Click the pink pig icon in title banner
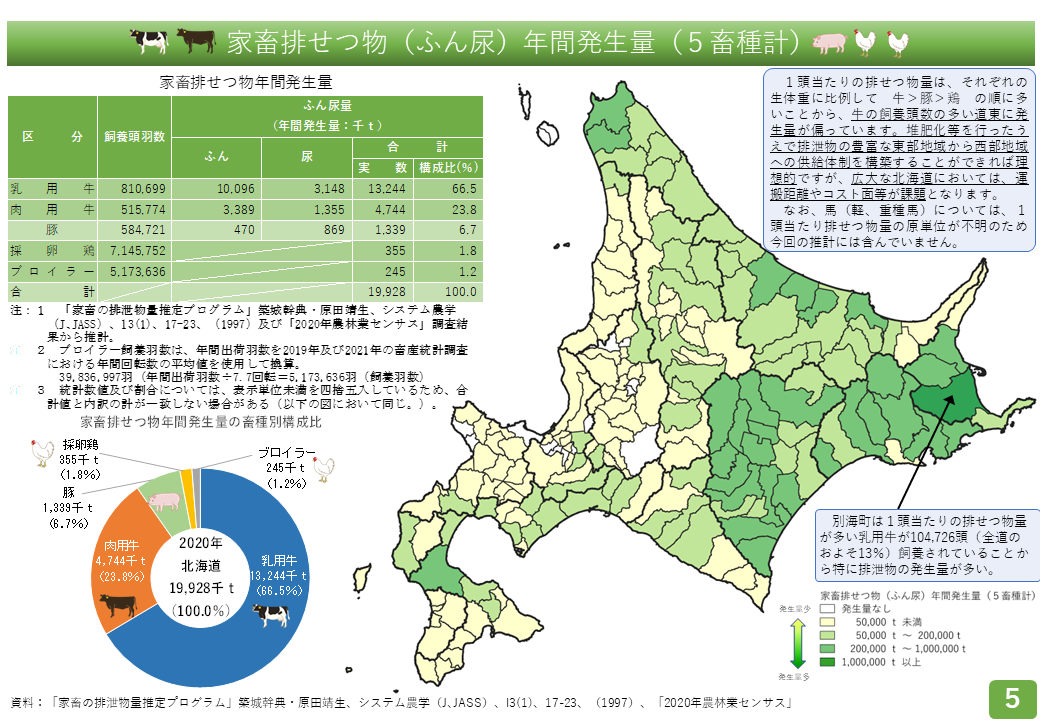 click(x=830, y=42)
